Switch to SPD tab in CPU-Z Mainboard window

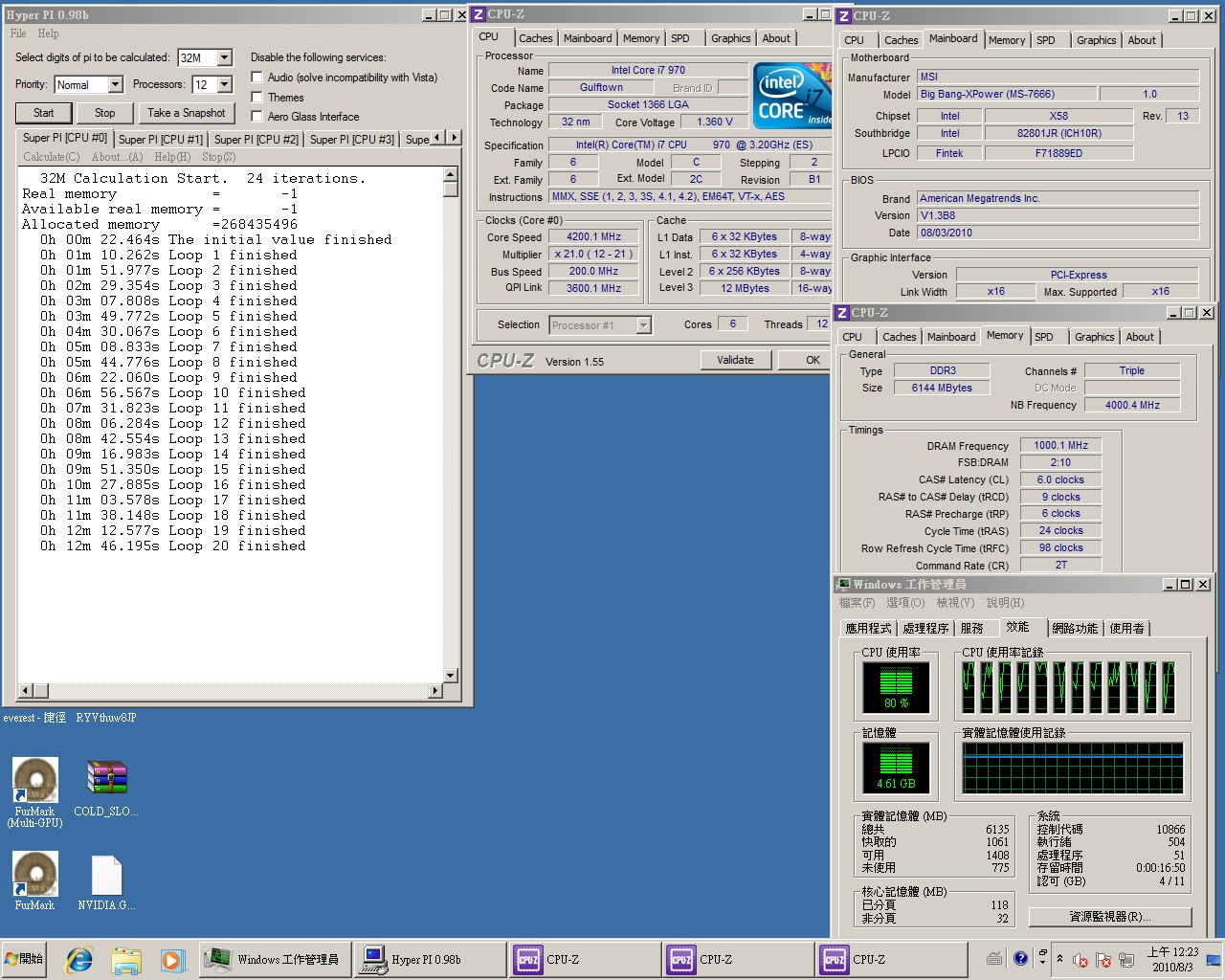click(x=1046, y=40)
